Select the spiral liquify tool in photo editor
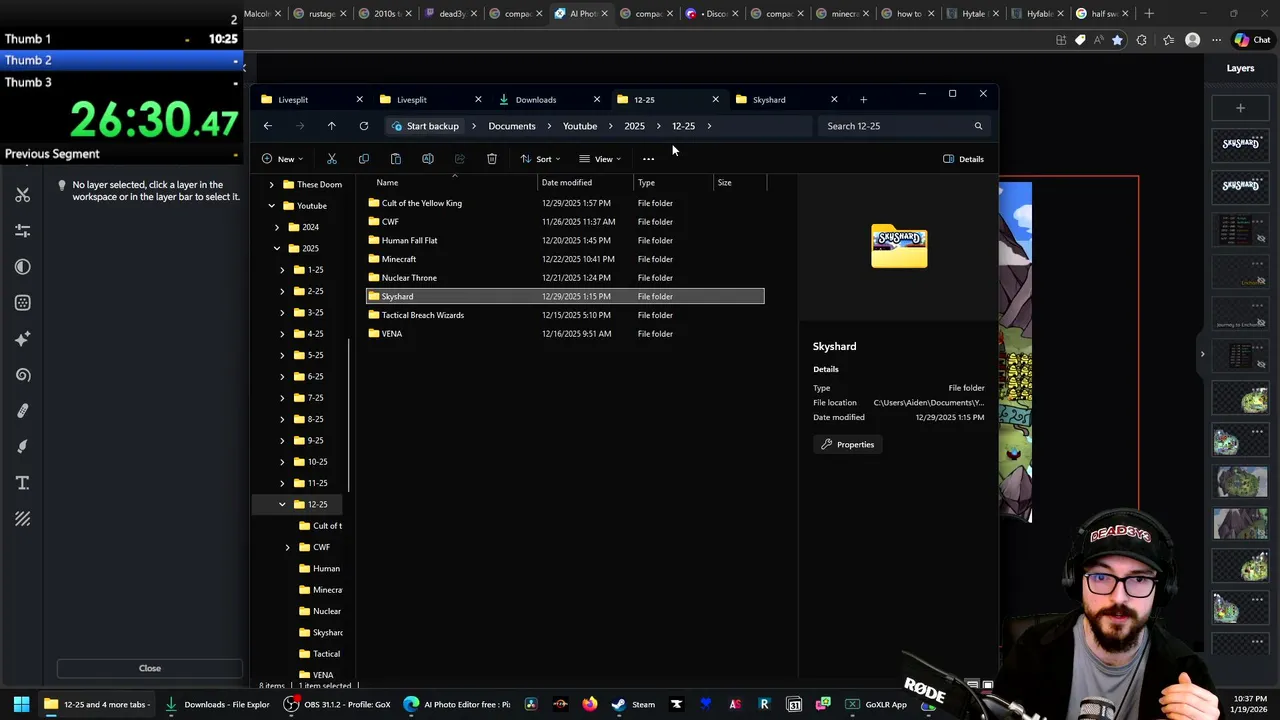Viewport: 1280px width, 720px height. pos(23,375)
